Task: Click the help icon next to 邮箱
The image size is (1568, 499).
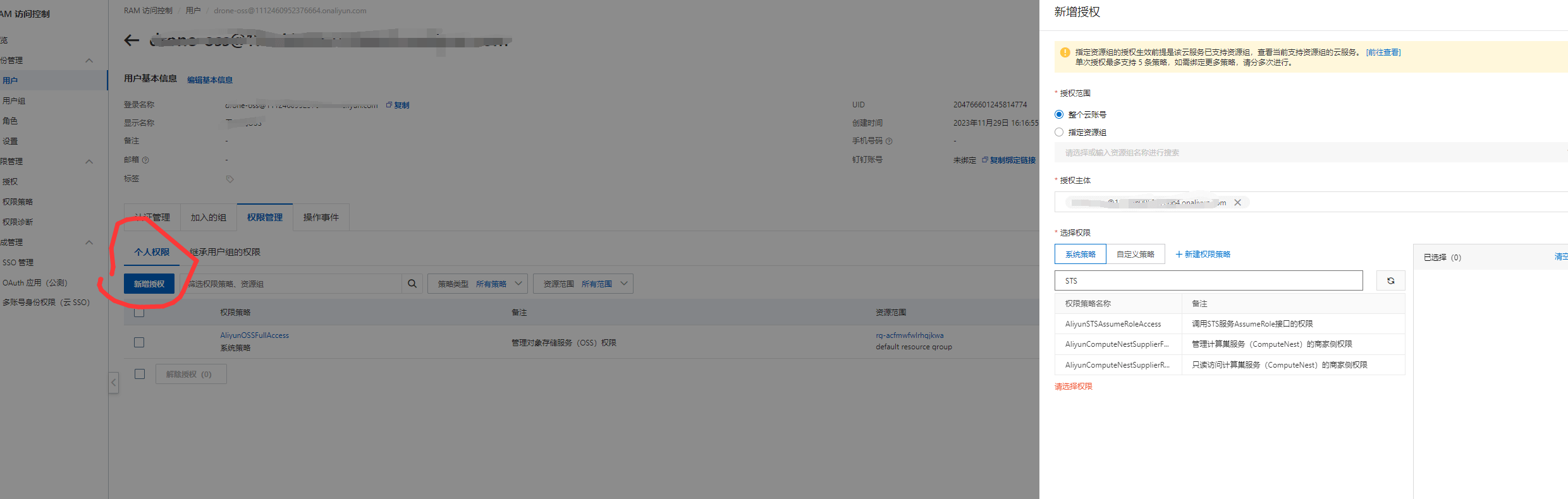Action: click(145, 160)
